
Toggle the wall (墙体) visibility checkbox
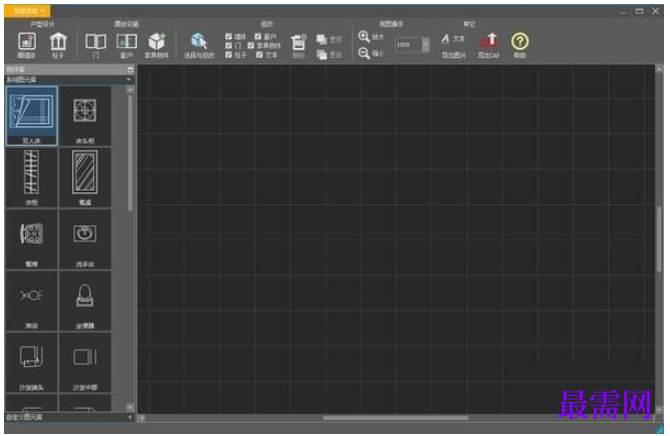click(x=229, y=37)
